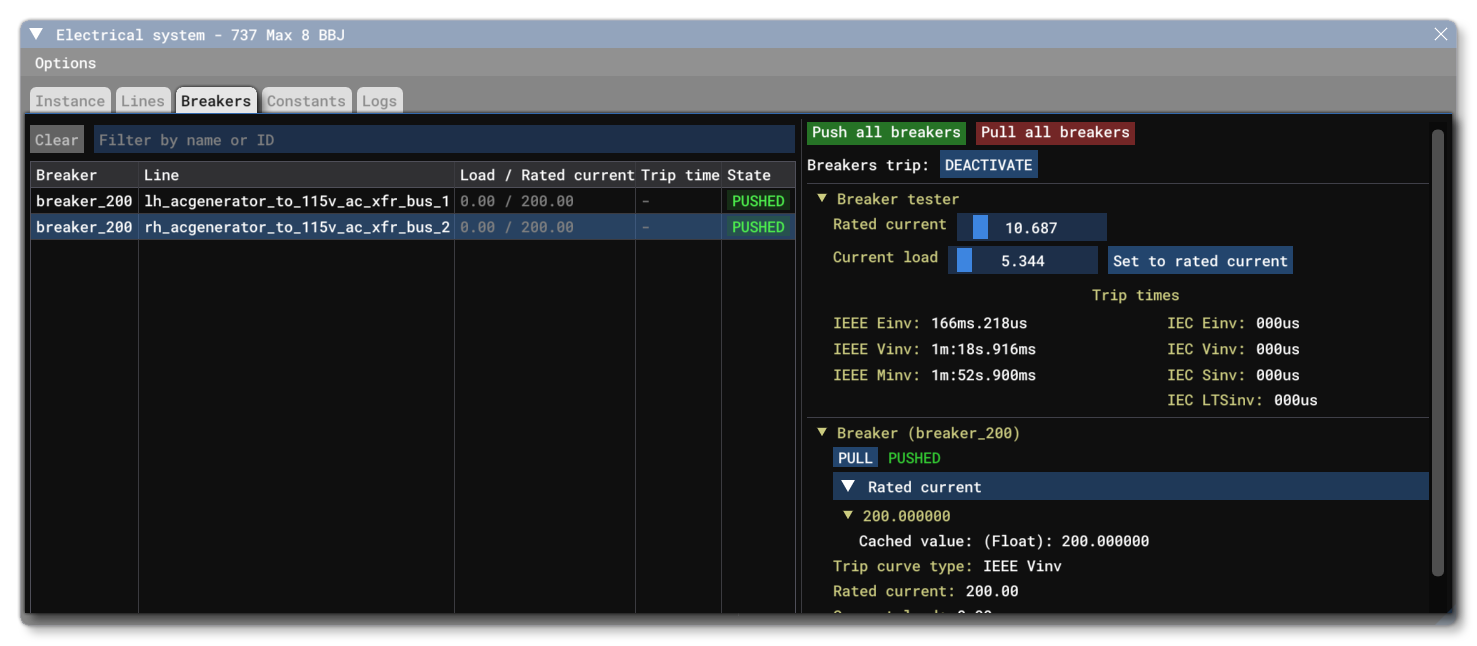Push all breakers

[x=885, y=132]
